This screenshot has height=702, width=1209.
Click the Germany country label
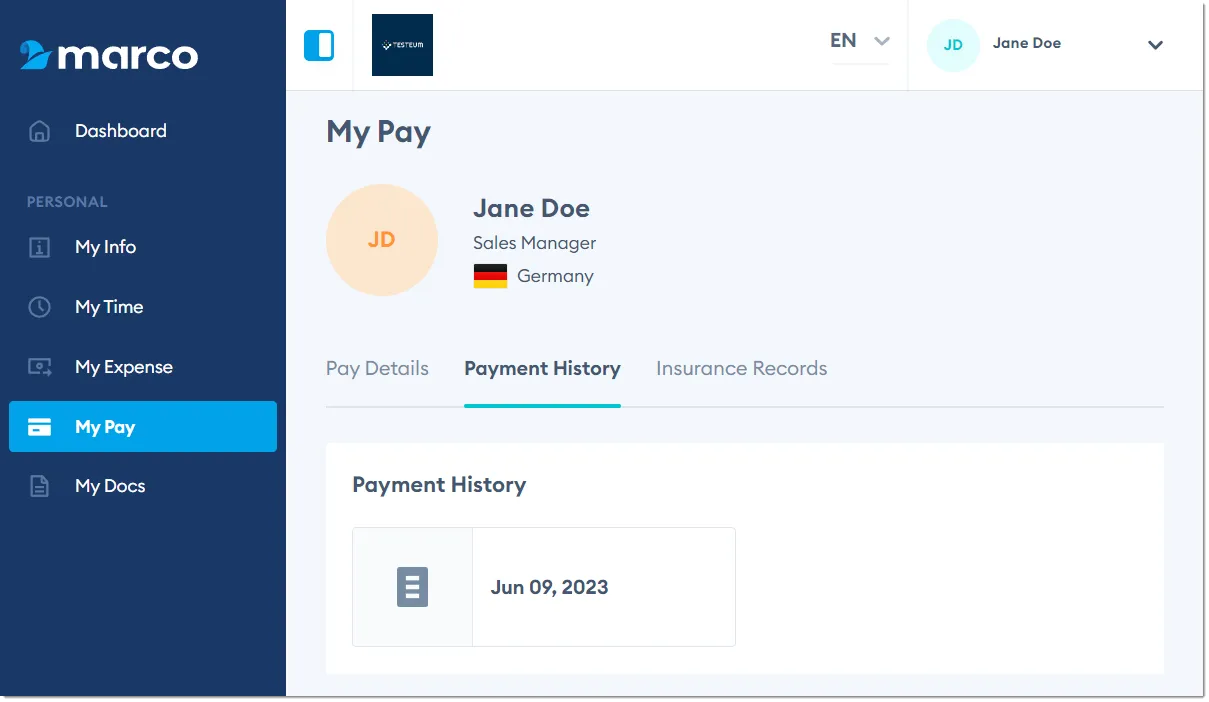(555, 276)
